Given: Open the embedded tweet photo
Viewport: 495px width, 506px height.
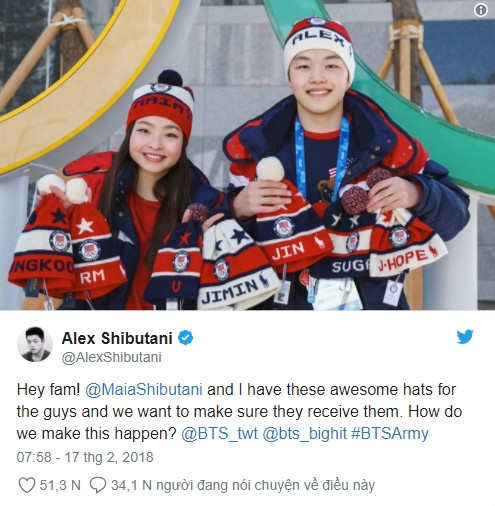Looking at the screenshot, I should [247, 155].
